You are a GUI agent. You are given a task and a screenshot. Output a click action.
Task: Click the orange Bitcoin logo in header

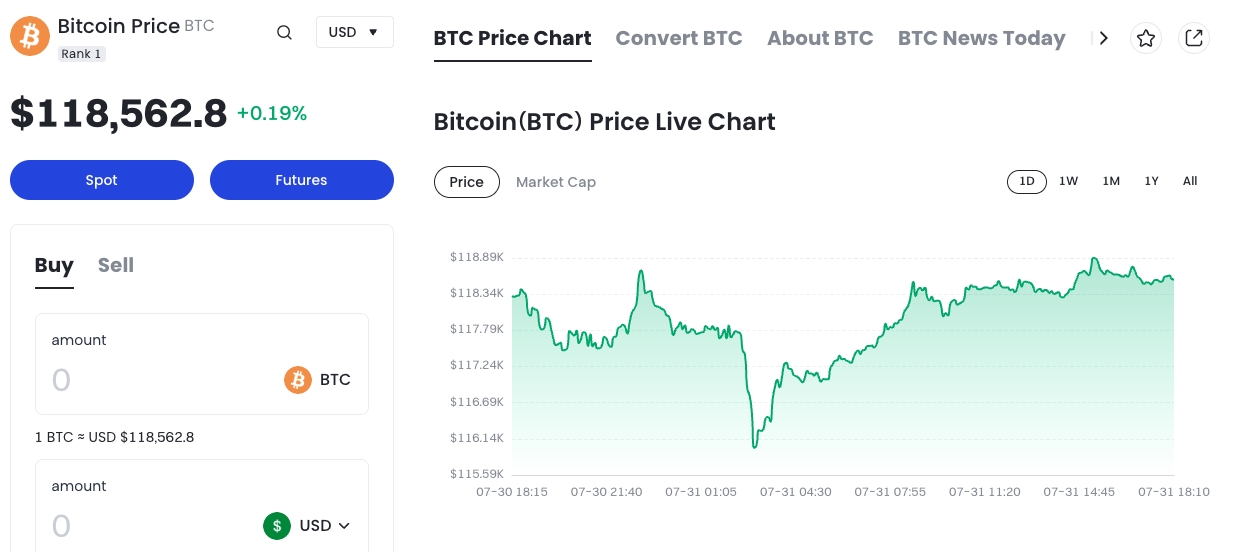[x=30, y=36]
